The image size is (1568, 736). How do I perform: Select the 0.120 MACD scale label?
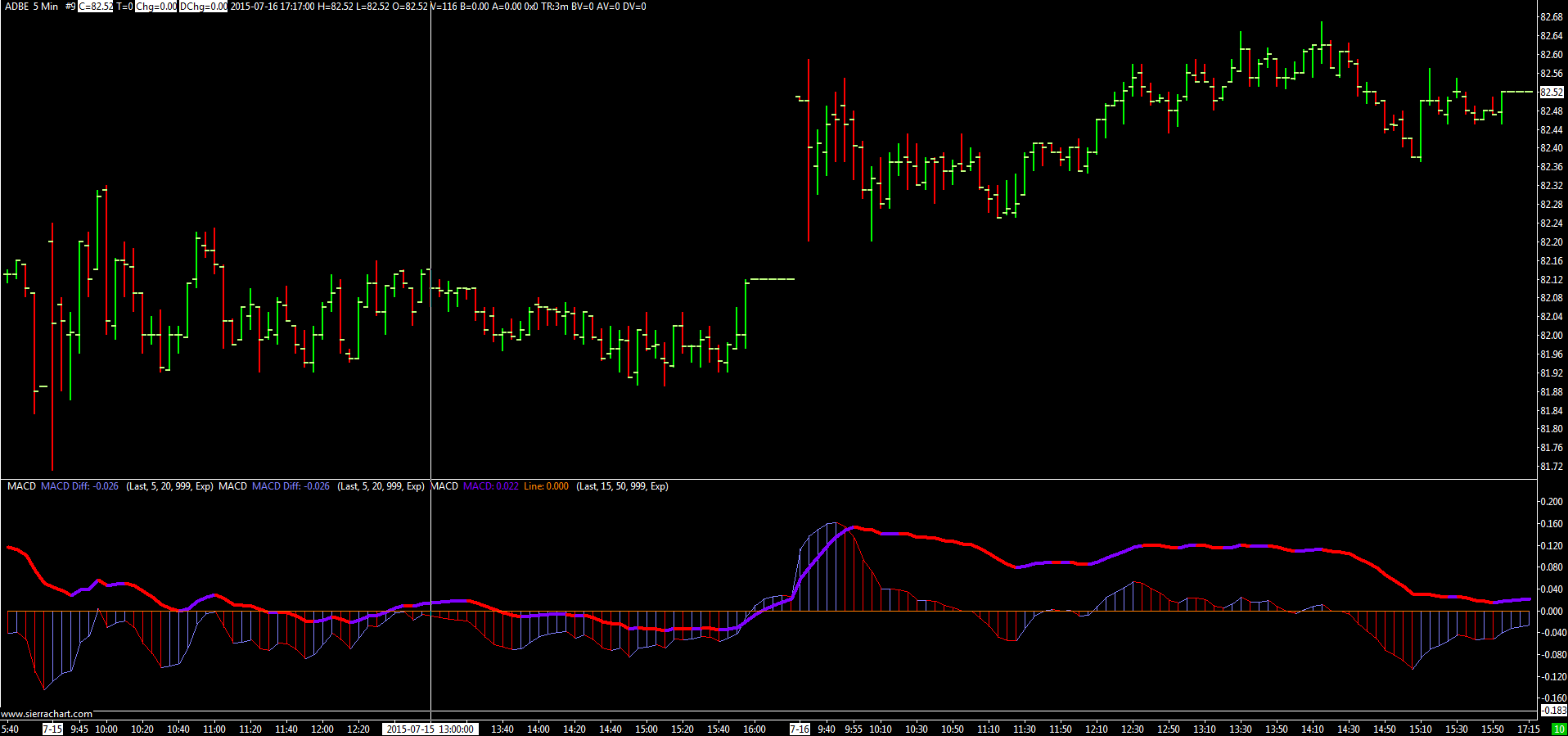(x=1552, y=546)
